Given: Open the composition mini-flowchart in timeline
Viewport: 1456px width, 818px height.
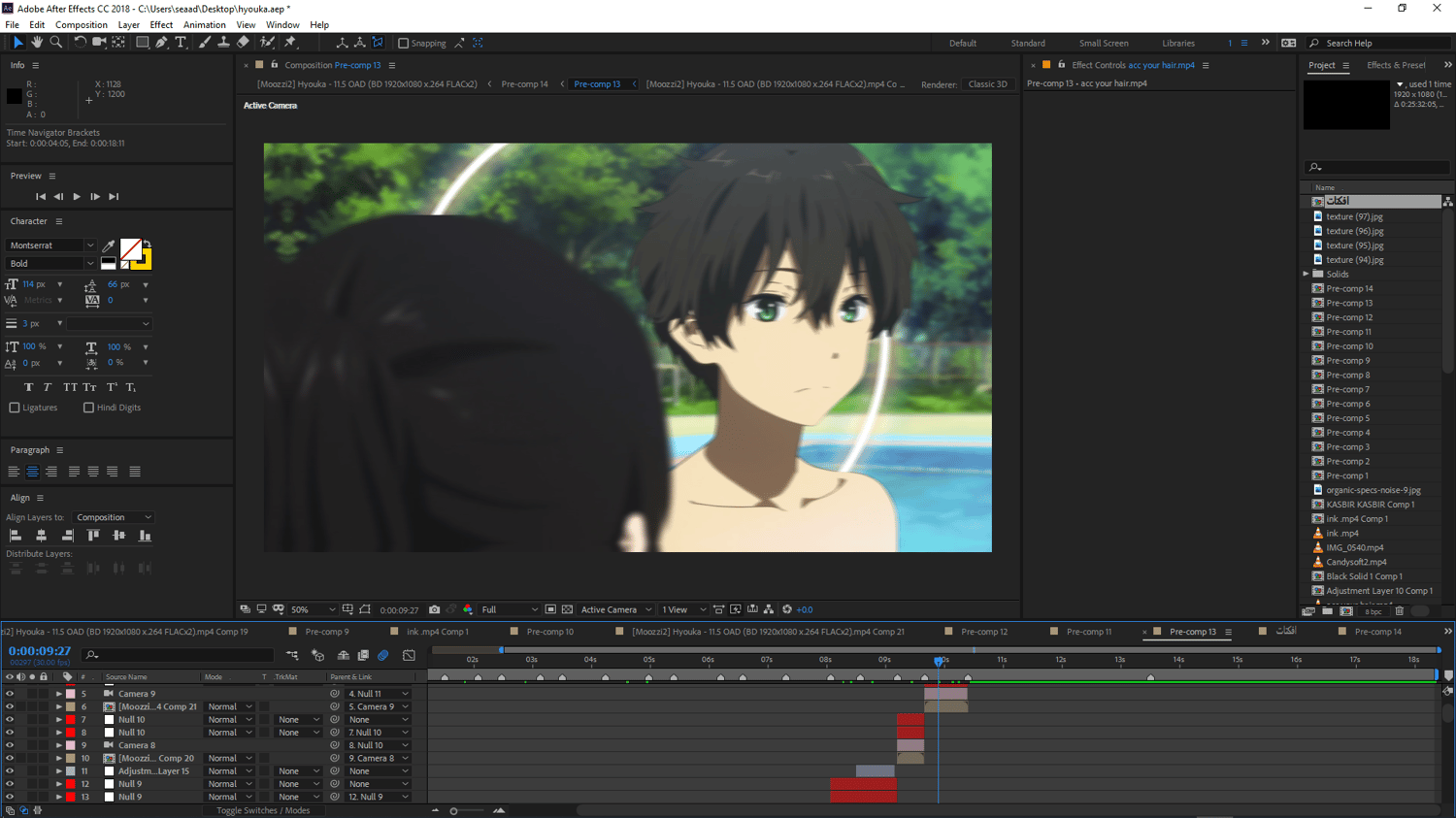Looking at the screenshot, I should point(292,656).
